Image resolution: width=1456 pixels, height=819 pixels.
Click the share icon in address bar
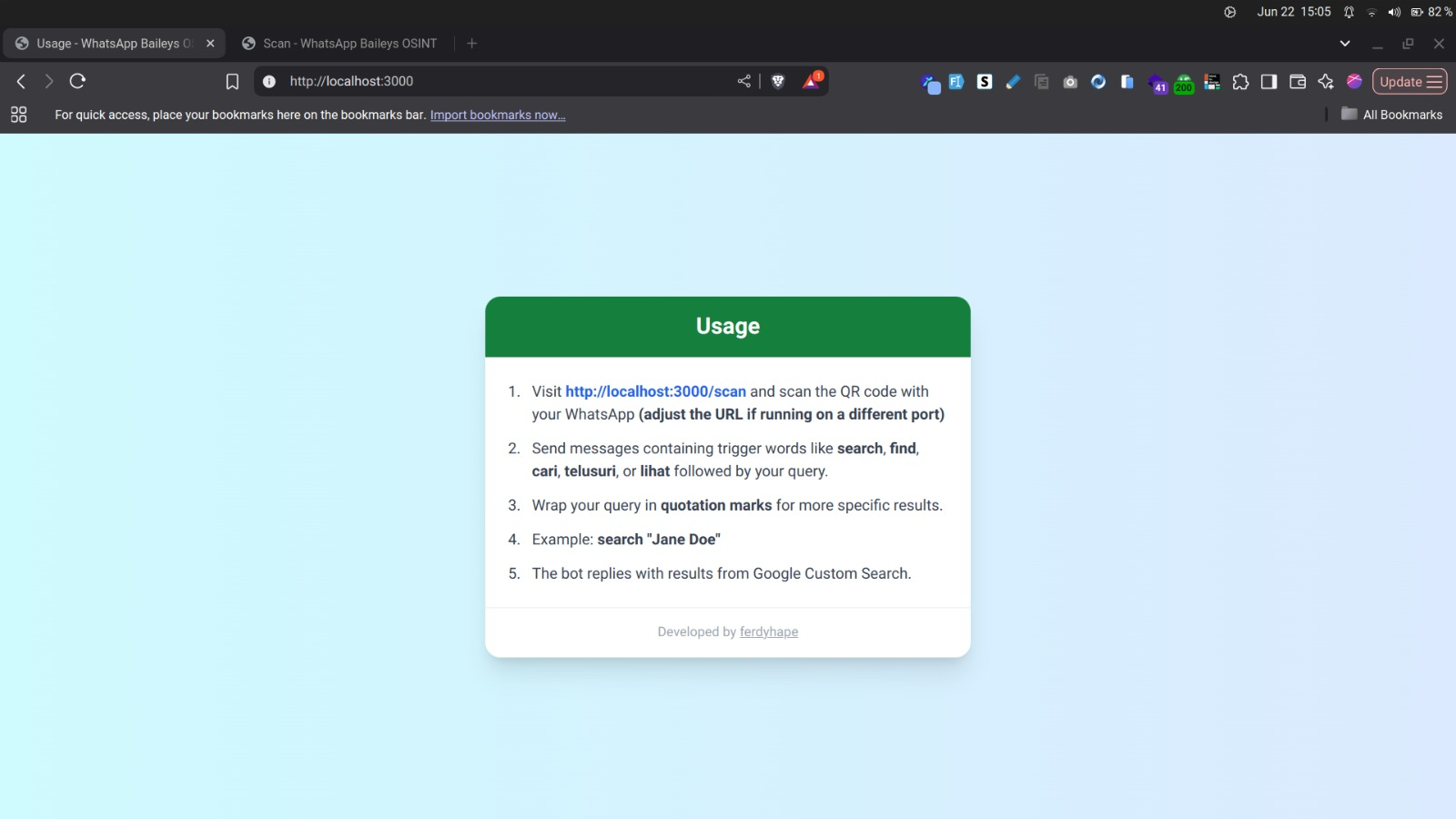[x=744, y=81]
